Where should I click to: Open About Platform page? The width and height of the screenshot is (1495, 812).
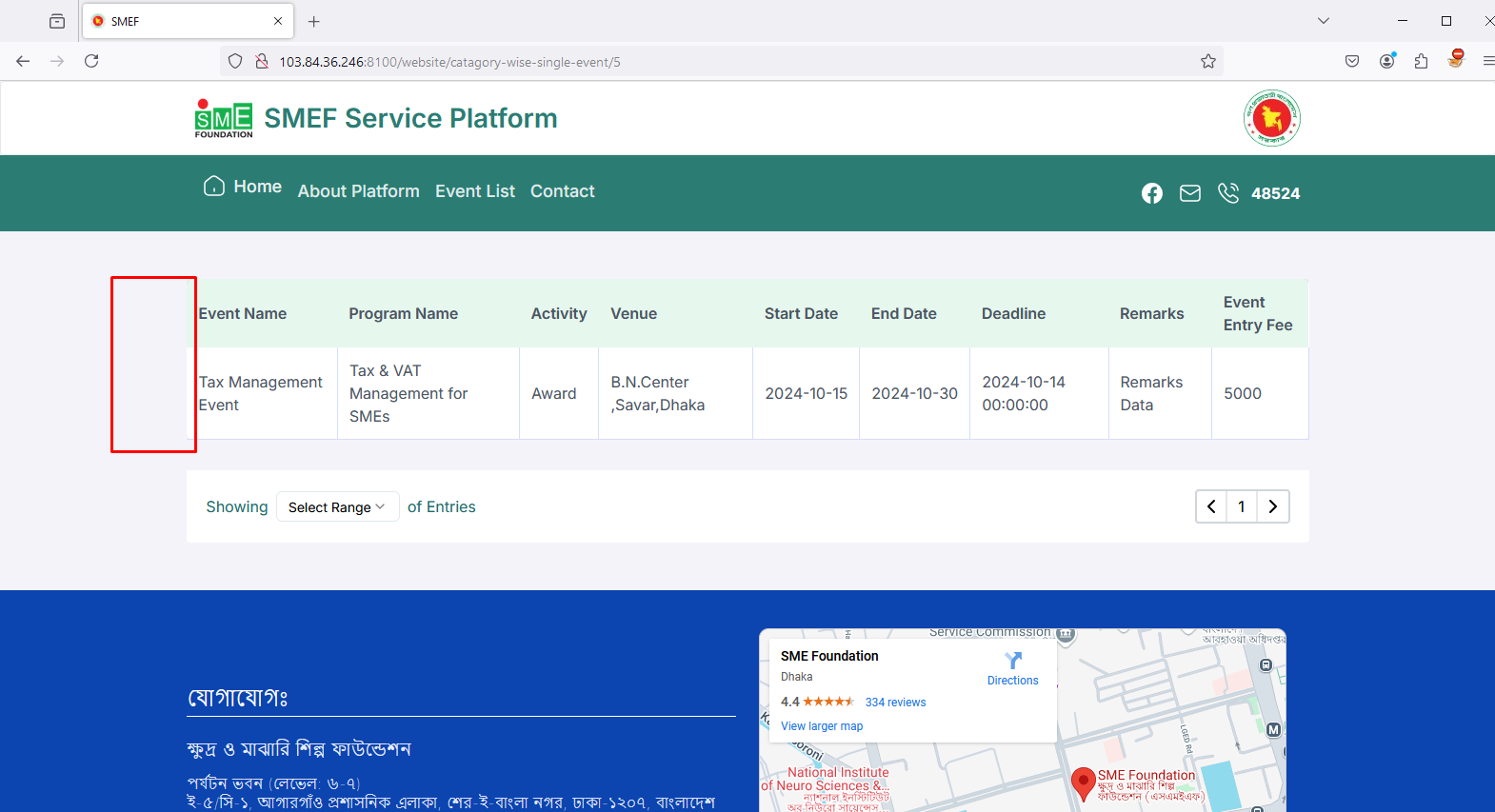[359, 191]
